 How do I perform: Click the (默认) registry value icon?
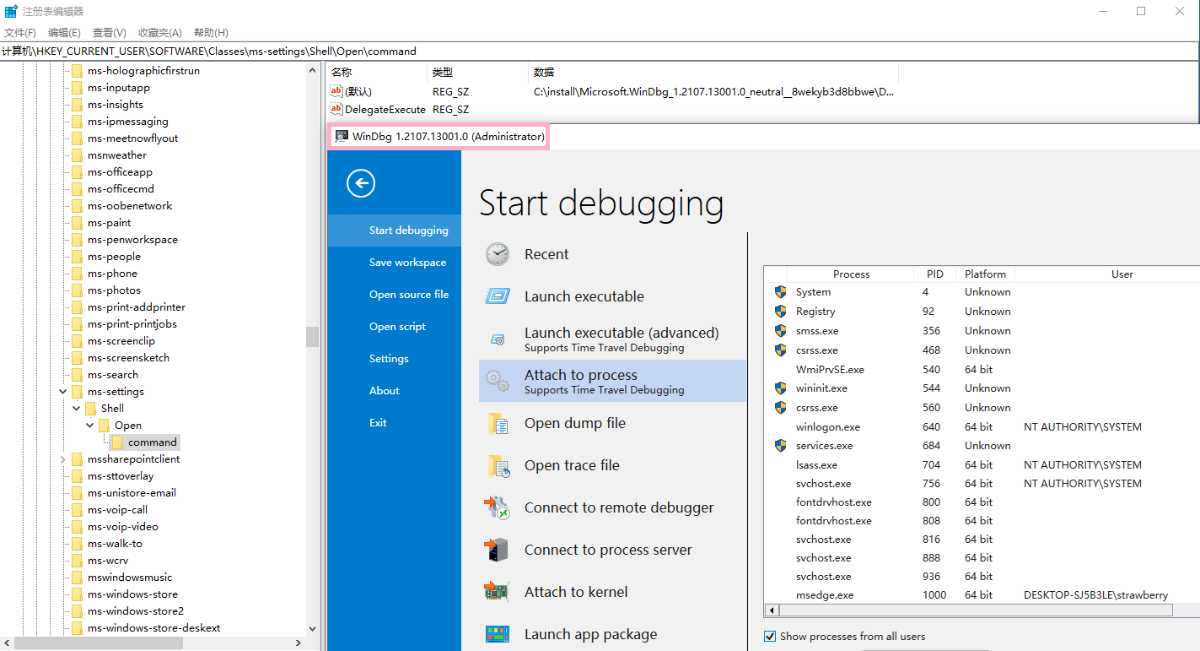[336, 91]
